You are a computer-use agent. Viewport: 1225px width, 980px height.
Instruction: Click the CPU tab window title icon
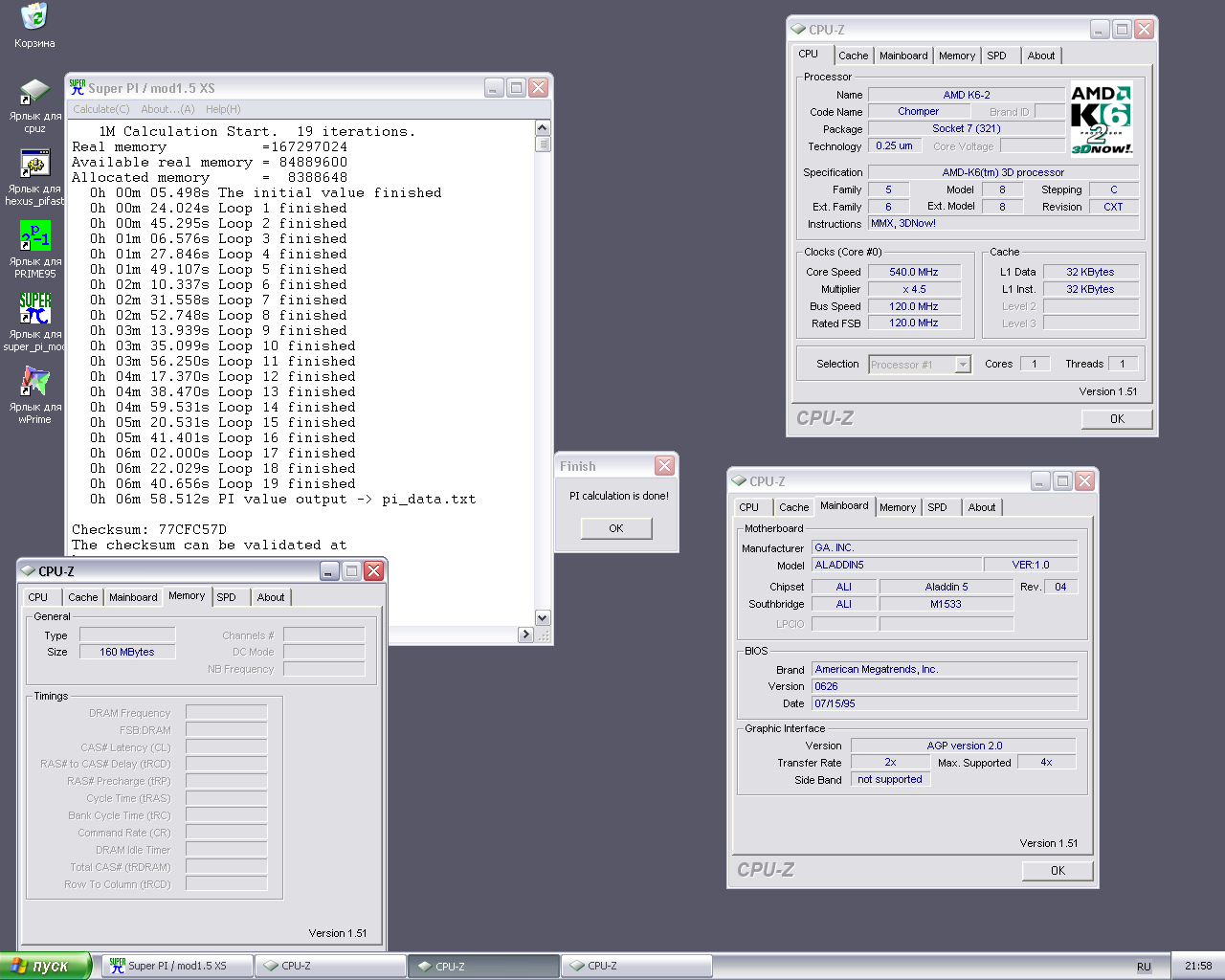[x=798, y=29]
